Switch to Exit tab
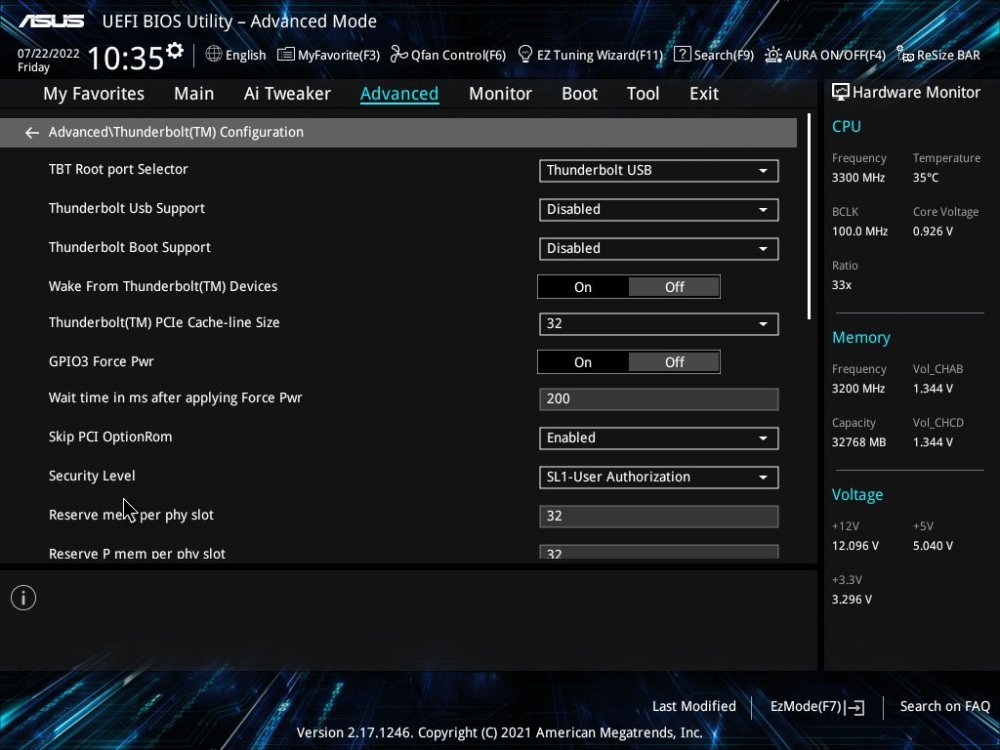The image size is (1000, 750). click(x=704, y=94)
